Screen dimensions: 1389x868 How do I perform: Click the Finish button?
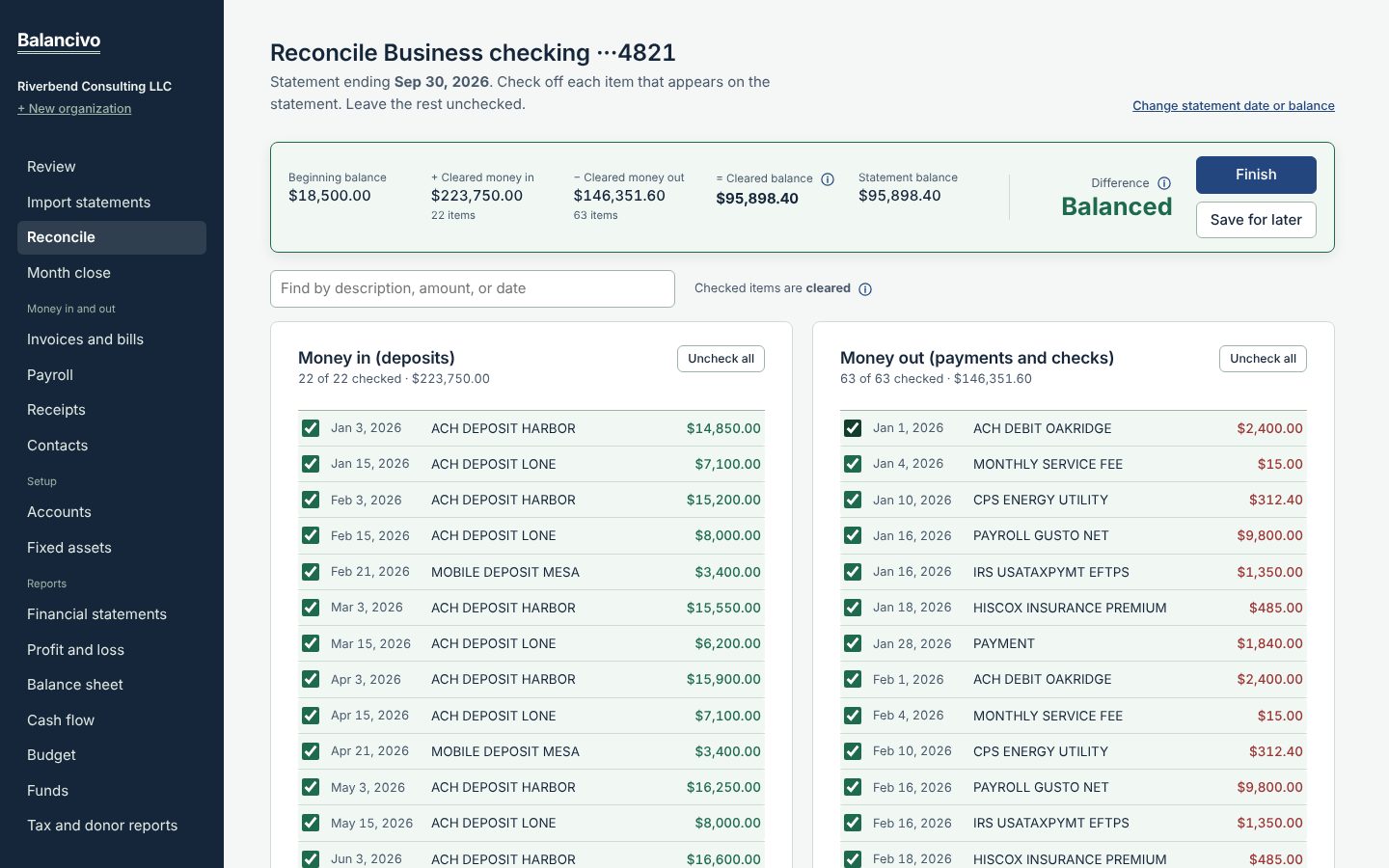[1256, 175]
